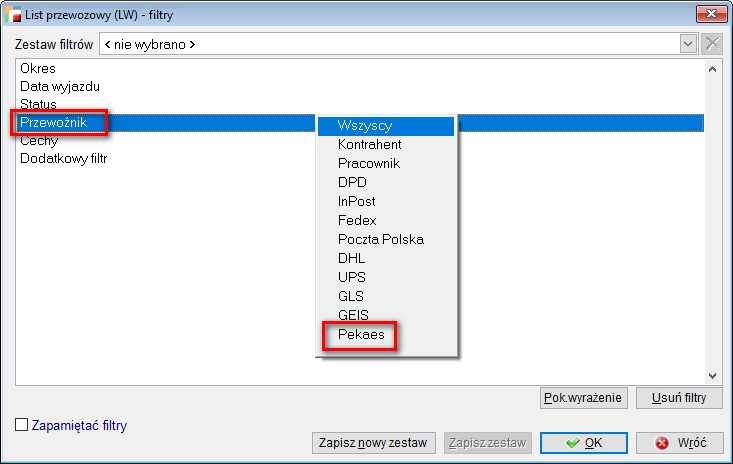The width and height of the screenshot is (733, 464).
Task: Select the Pekaes carrier entry
Action: tap(361, 335)
